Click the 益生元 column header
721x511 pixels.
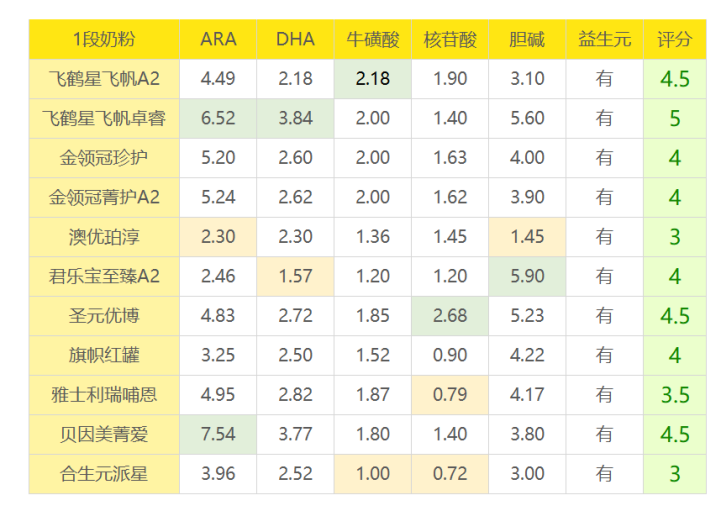tap(604, 40)
